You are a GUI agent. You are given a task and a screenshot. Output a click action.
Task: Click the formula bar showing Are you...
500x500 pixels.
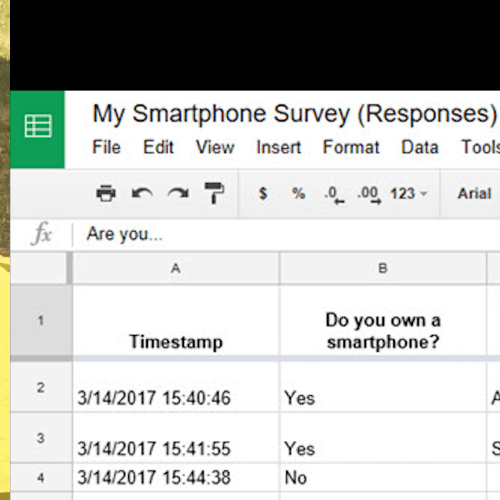[x=287, y=234]
